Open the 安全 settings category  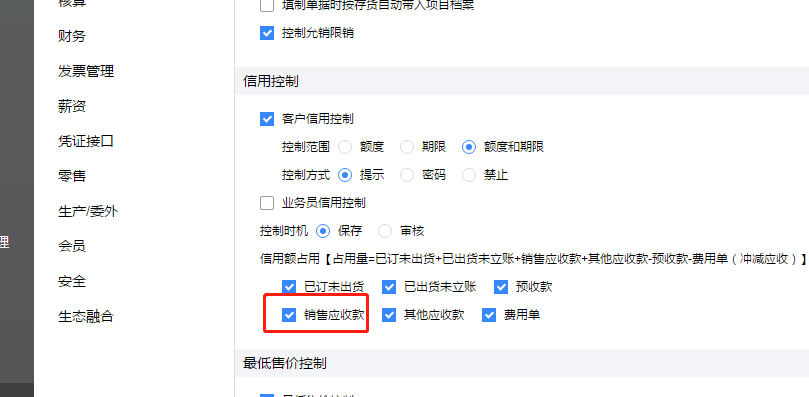(72, 281)
